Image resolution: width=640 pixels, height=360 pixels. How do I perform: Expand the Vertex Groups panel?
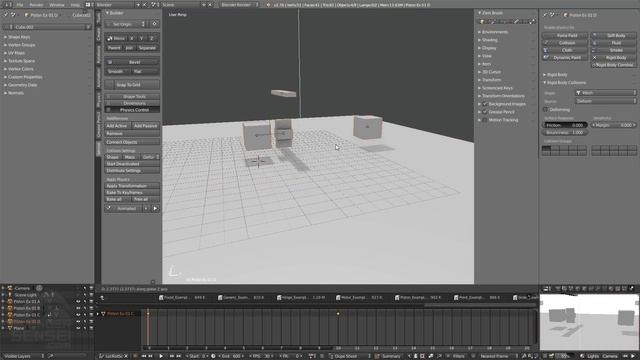21,45
